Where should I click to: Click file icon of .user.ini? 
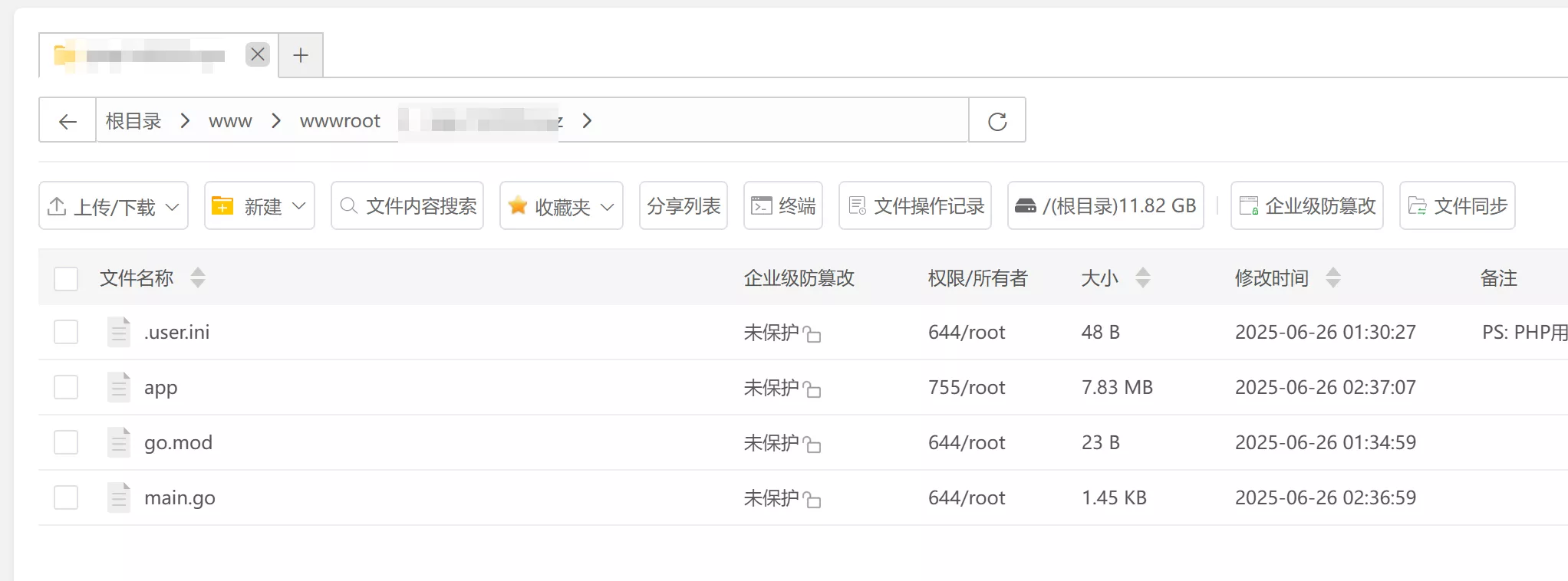(119, 332)
